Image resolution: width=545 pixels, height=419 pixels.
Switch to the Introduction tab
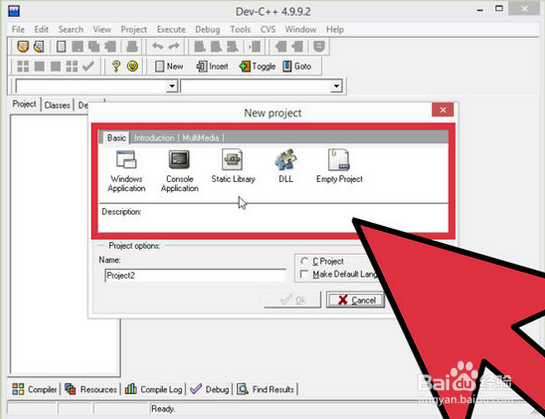point(154,138)
